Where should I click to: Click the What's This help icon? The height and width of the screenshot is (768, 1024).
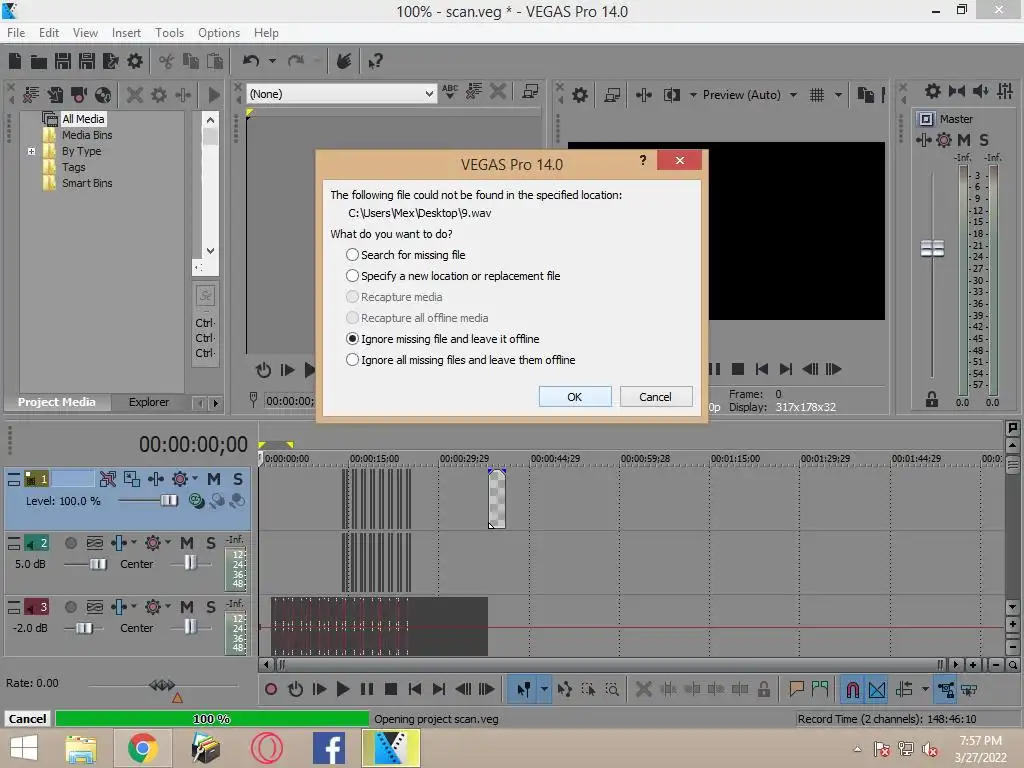[x=375, y=61]
